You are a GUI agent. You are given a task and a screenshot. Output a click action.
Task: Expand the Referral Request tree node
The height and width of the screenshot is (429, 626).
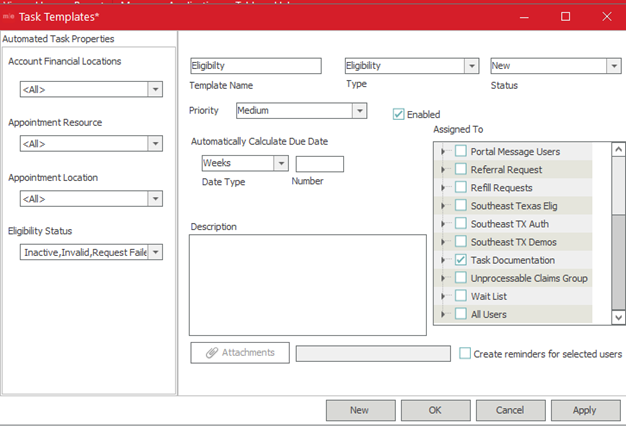(443, 170)
